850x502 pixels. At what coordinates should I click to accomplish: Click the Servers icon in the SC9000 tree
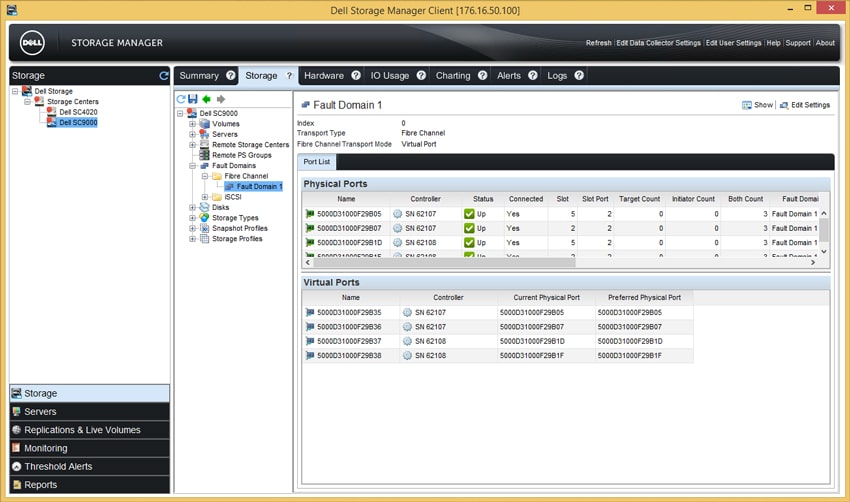point(204,134)
